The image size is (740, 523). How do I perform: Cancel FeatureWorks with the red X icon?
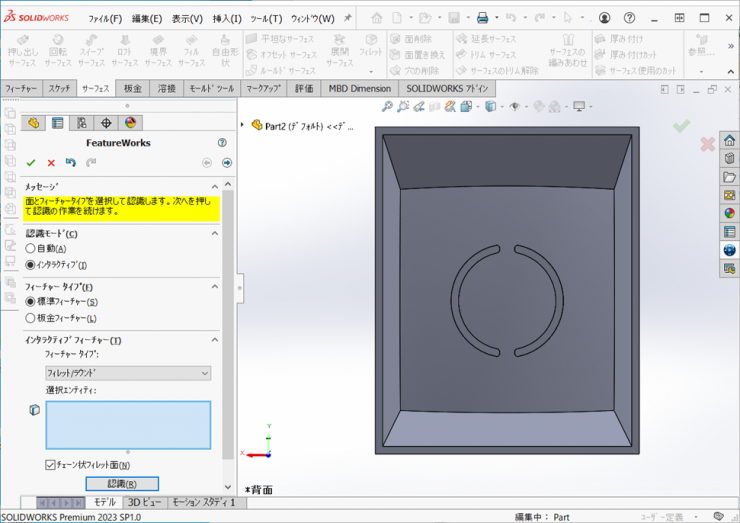click(x=51, y=162)
